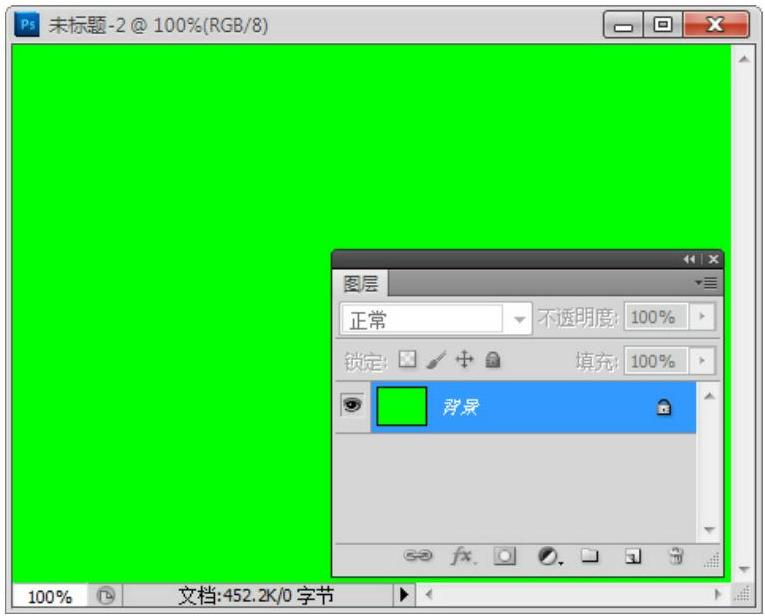
Task: Open the fx layer style menu
Action: tap(463, 556)
